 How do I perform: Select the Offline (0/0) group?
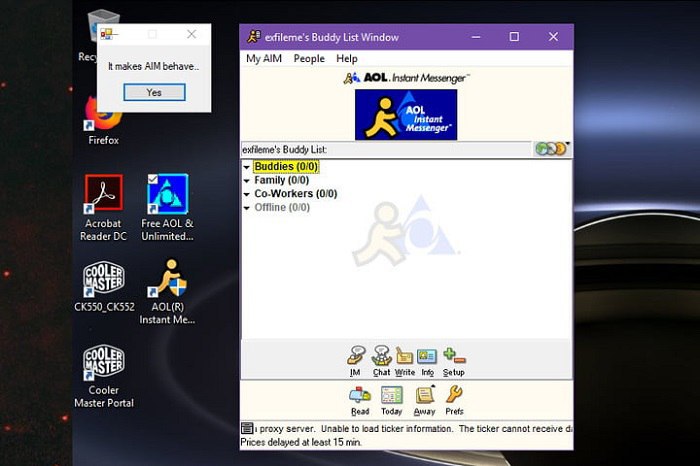pyautogui.click(x=282, y=208)
